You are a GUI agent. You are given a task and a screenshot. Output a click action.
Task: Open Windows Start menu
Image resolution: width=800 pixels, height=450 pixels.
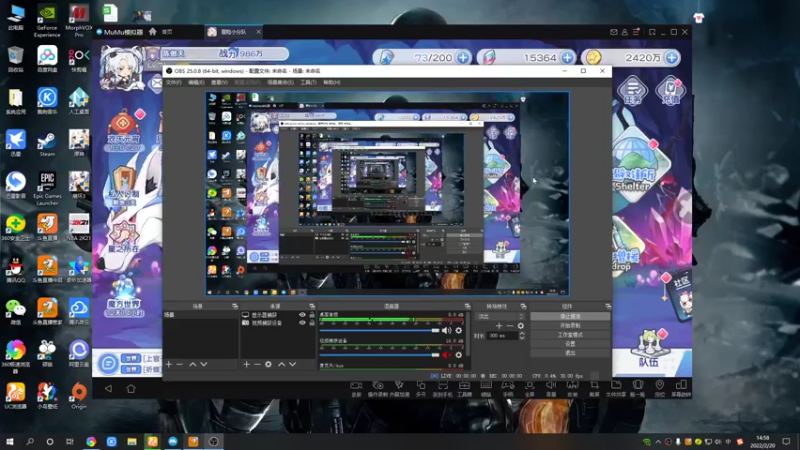click(9, 441)
